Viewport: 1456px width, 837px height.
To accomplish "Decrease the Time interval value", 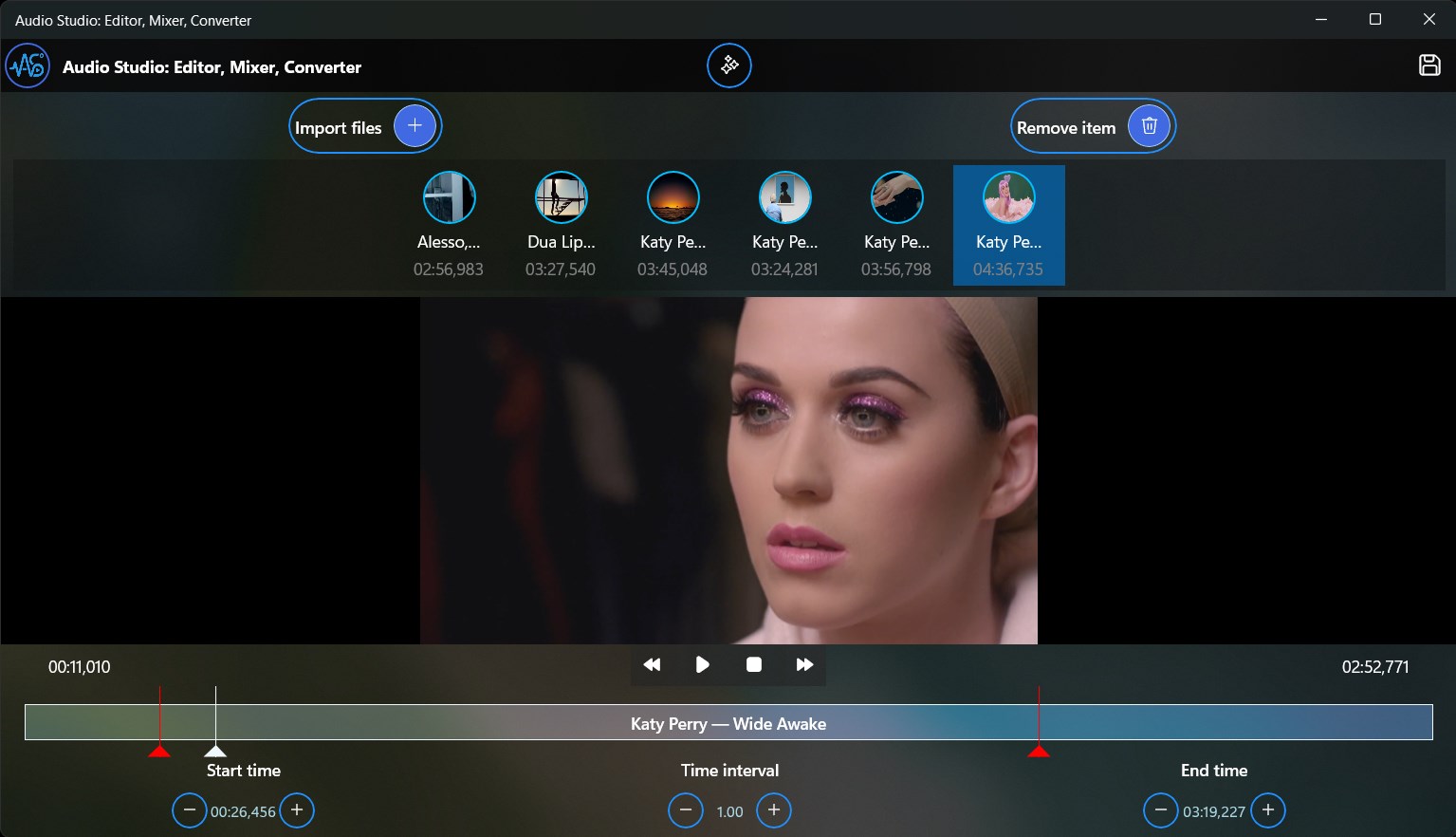I will (686, 810).
